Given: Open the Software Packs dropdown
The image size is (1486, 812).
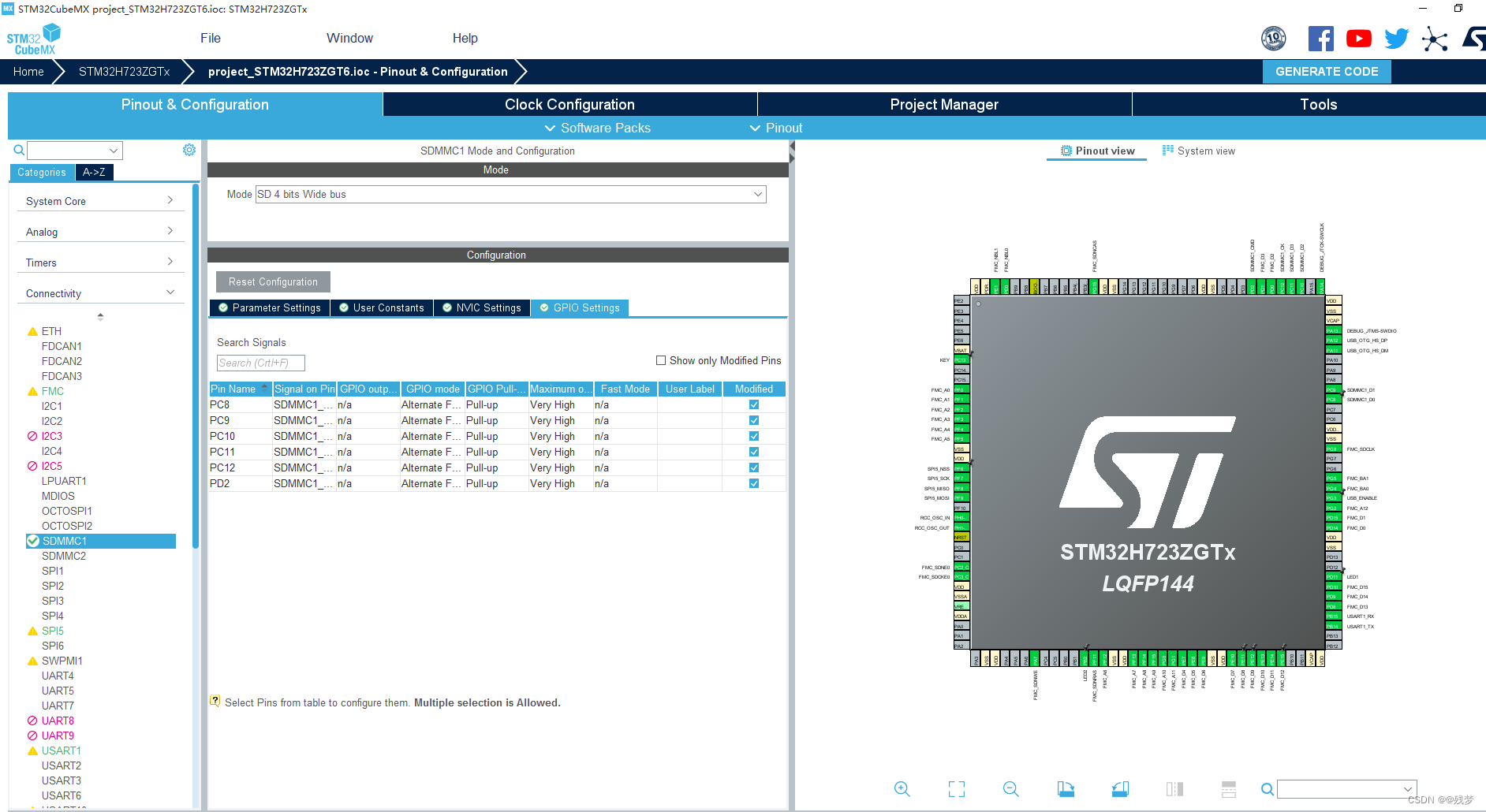Looking at the screenshot, I should click(597, 128).
